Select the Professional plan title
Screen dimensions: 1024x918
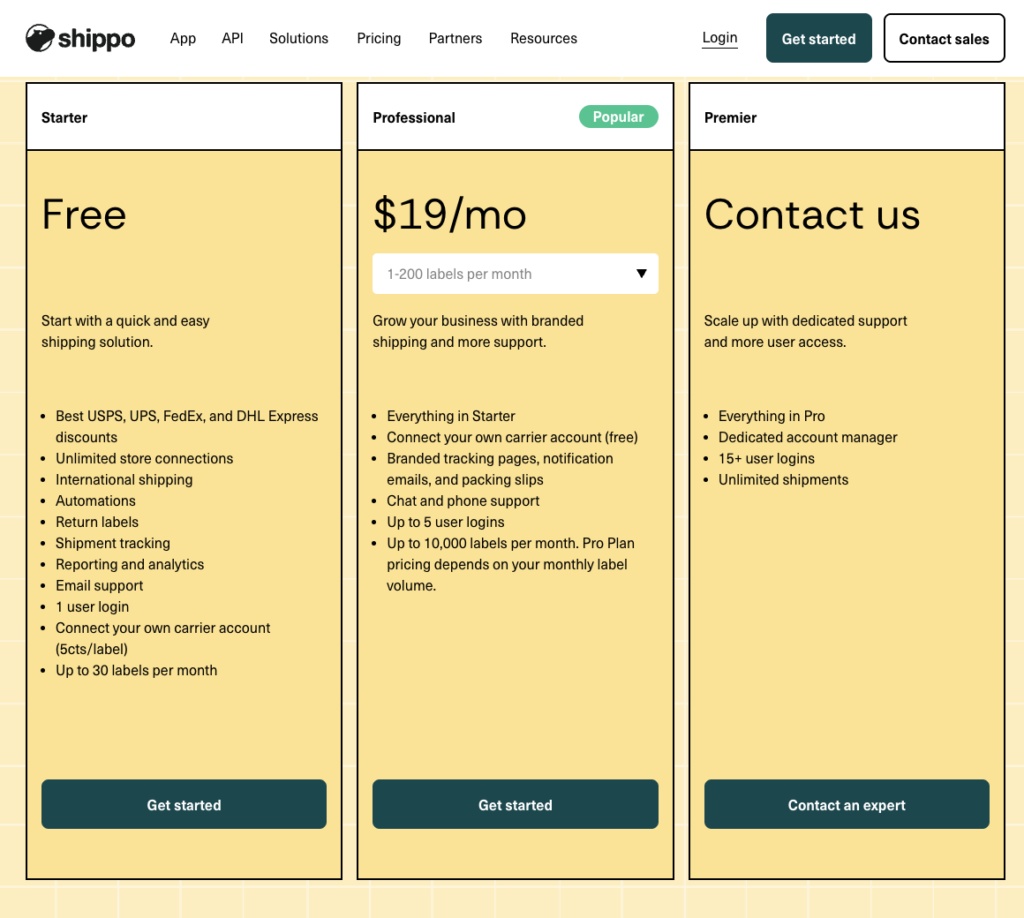pos(414,118)
